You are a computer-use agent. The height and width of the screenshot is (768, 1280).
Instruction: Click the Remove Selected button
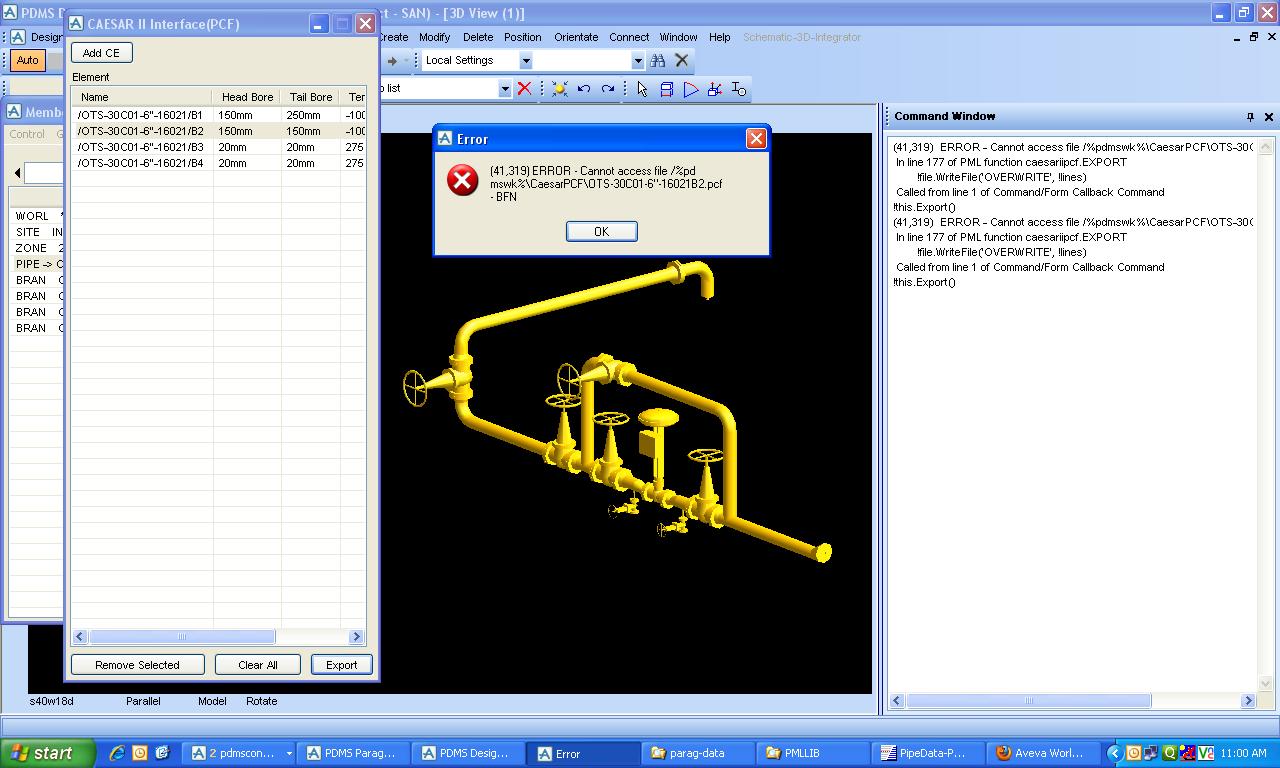[x=137, y=664]
